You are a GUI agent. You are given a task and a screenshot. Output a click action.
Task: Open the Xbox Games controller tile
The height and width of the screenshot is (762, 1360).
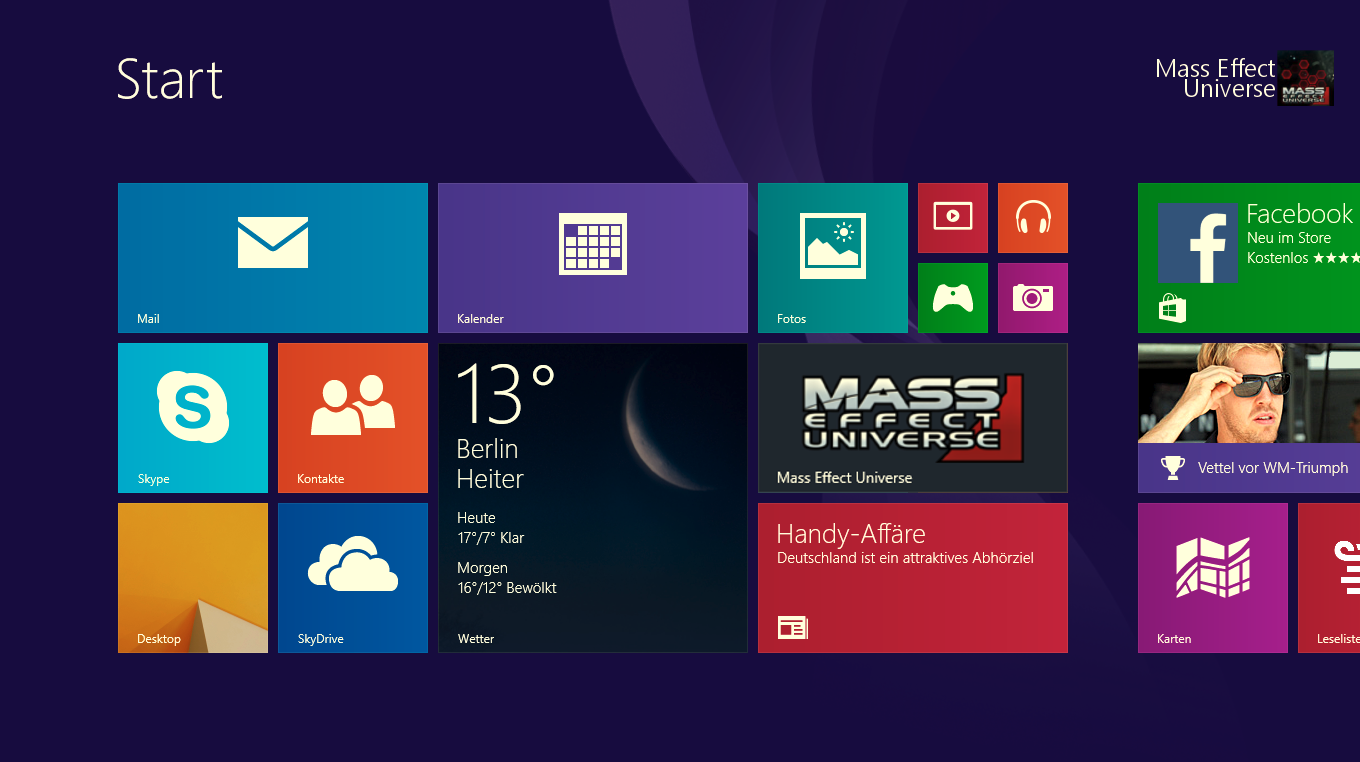tap(952, 297)
